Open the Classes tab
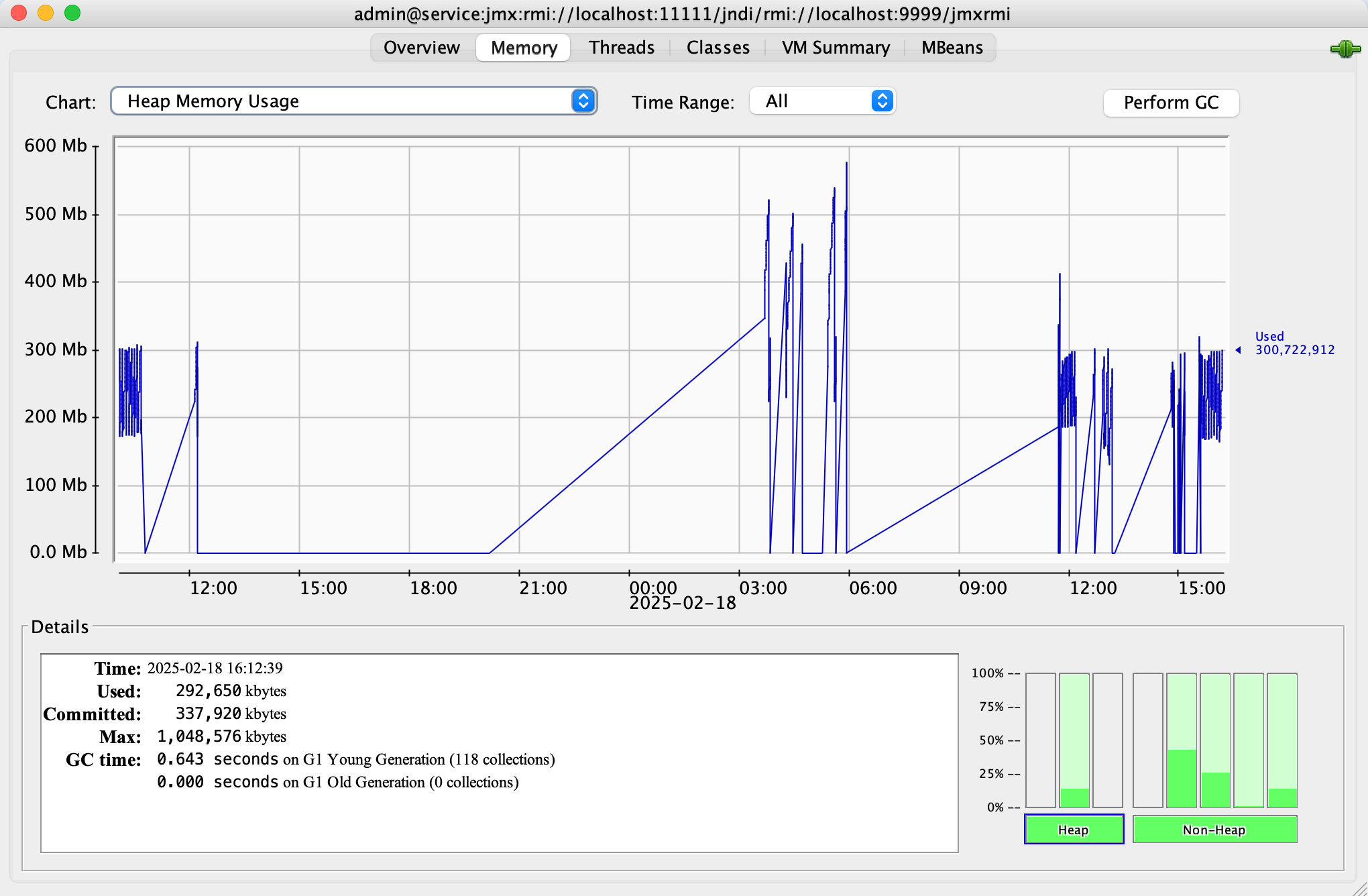The width and height of the screenshot is (1368, 896). coord(718,48)
